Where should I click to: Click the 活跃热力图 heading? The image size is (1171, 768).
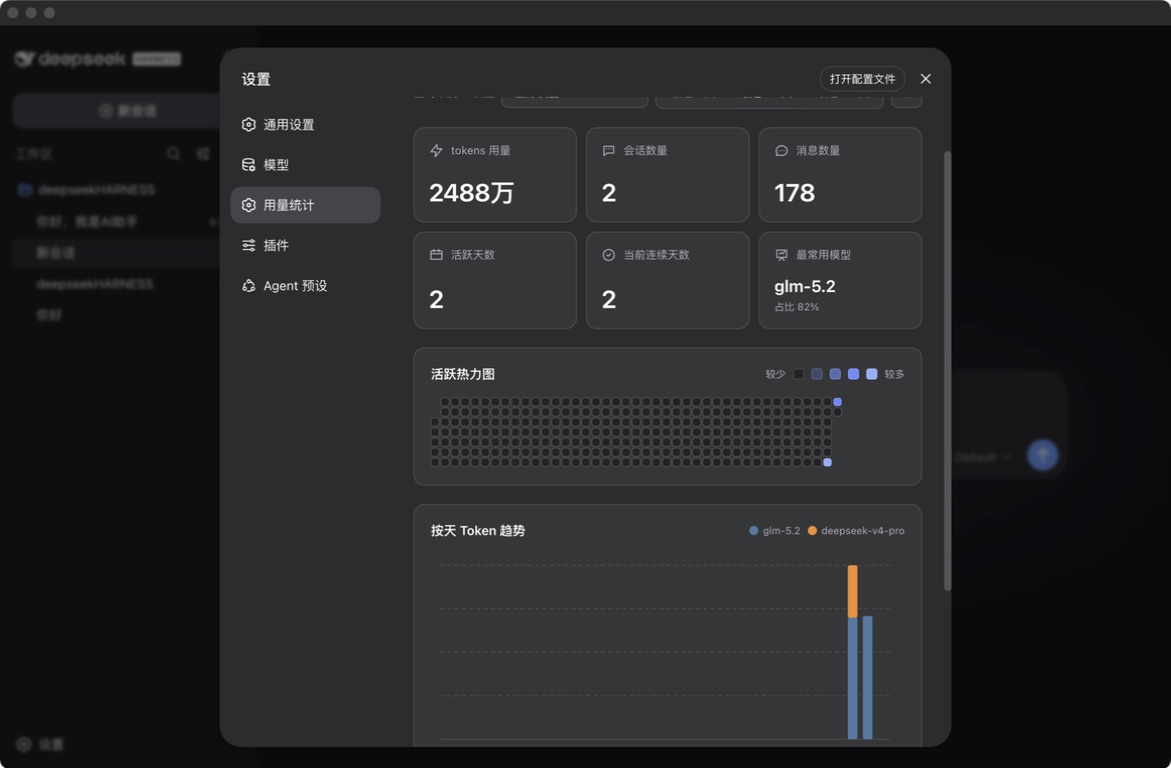[x=463, y=374]
